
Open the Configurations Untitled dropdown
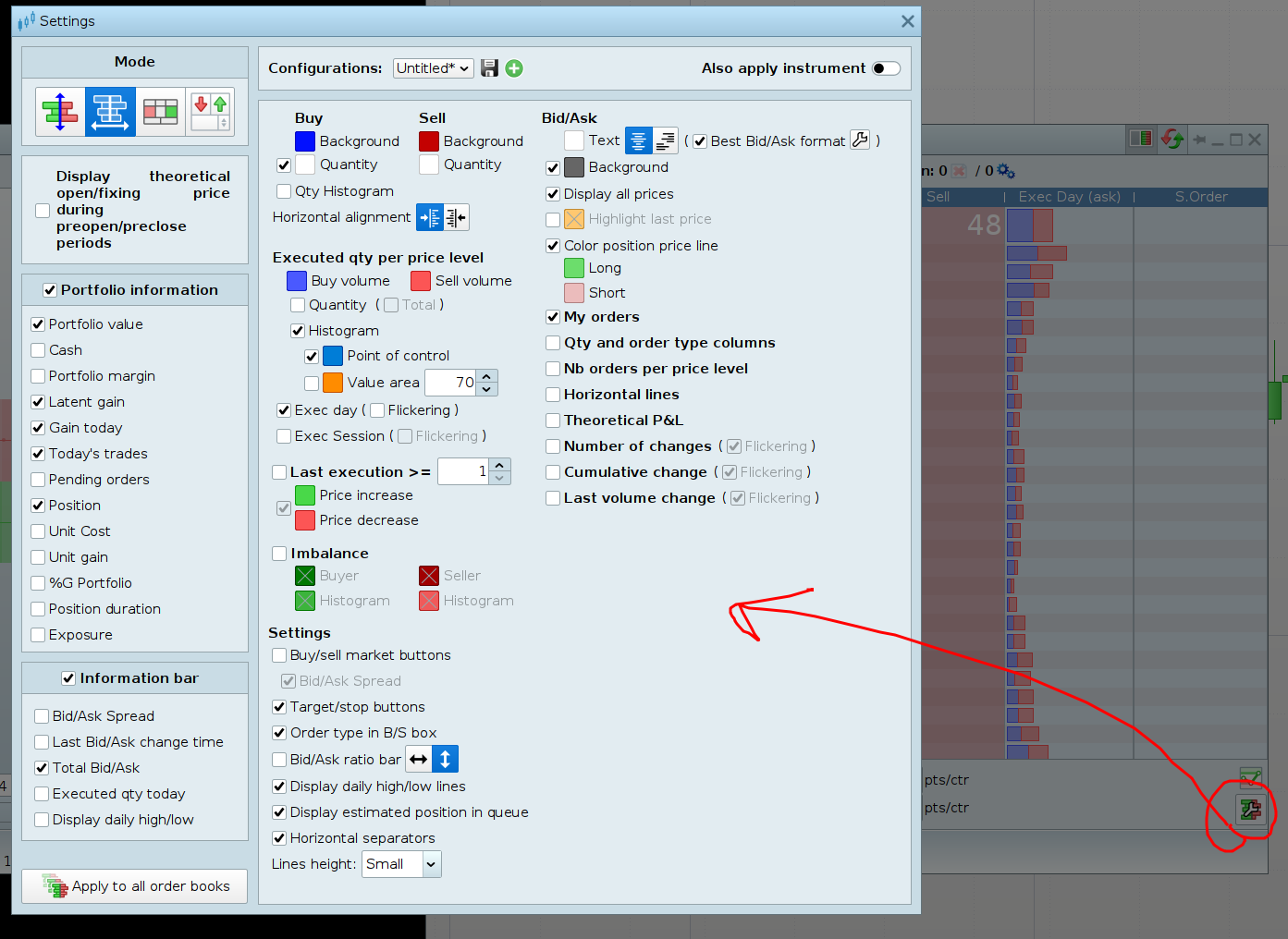(433, 68)
